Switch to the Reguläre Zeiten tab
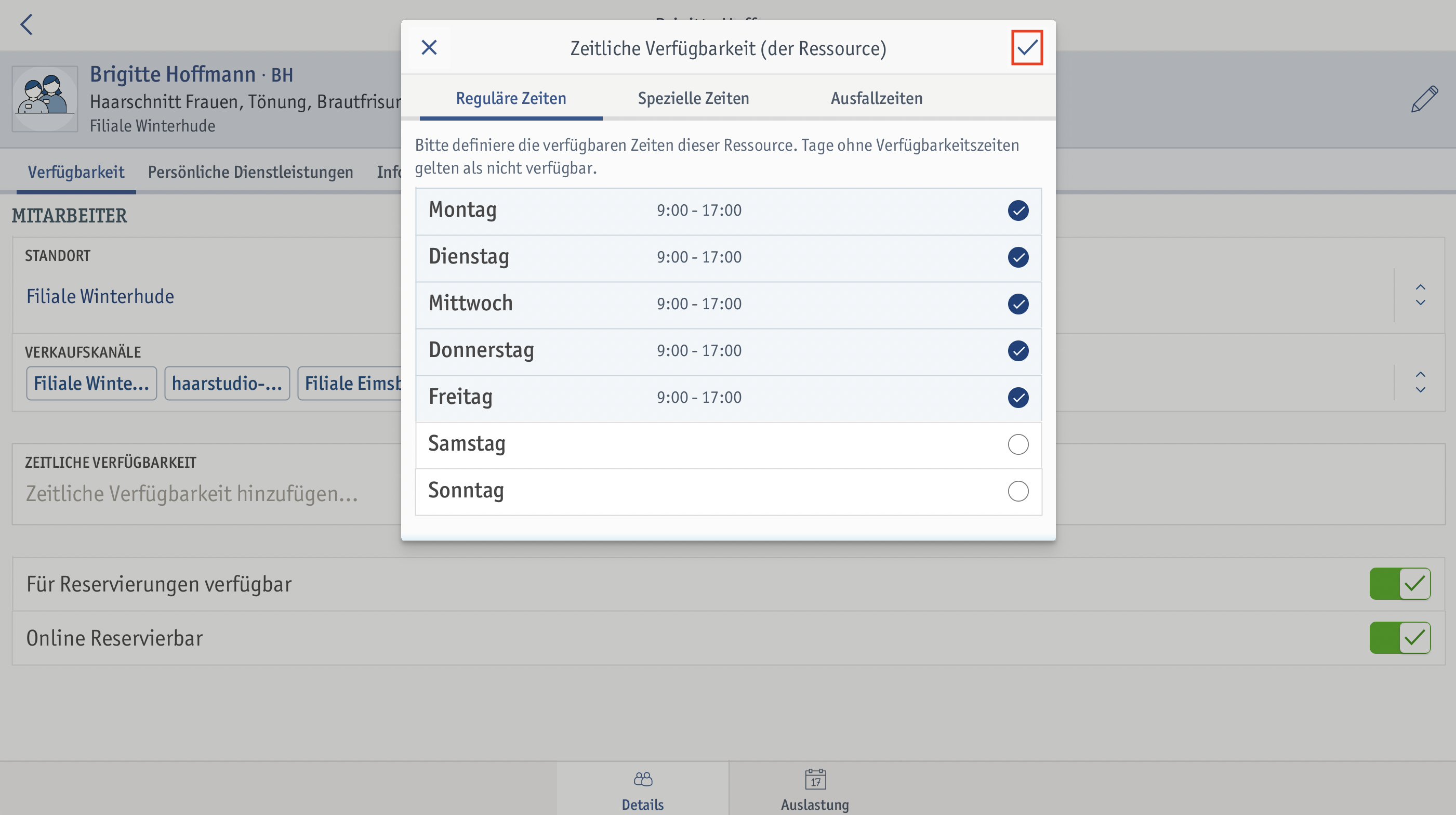The height and width of the screenshot is (815, 1456). [x=511, y=98]
